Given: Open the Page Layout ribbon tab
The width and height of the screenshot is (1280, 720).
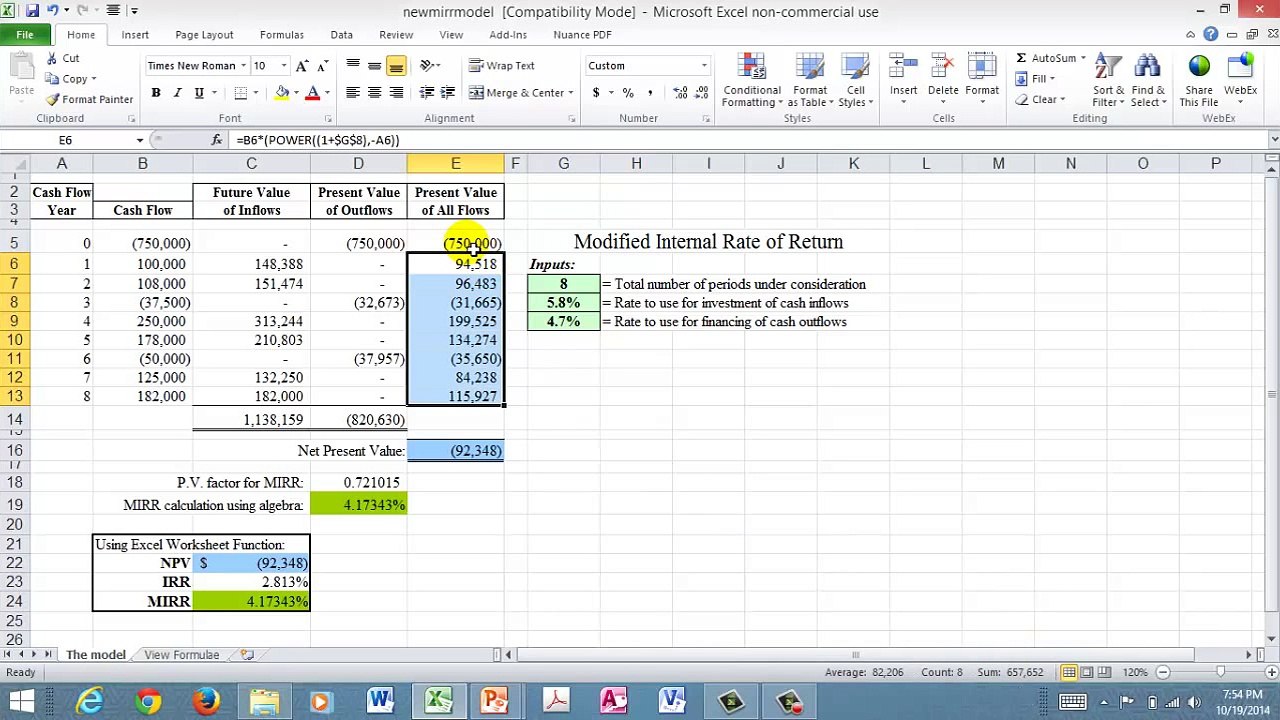Looking at the screenshot, I should tap(204, 35).
